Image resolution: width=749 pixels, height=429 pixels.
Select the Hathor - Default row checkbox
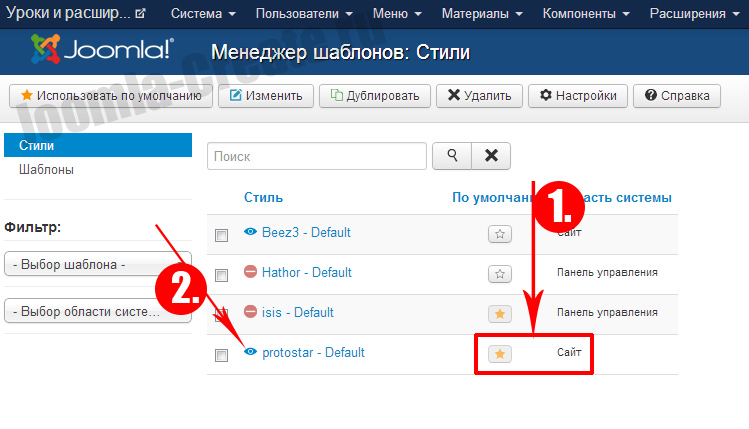[x=222, y=275]
